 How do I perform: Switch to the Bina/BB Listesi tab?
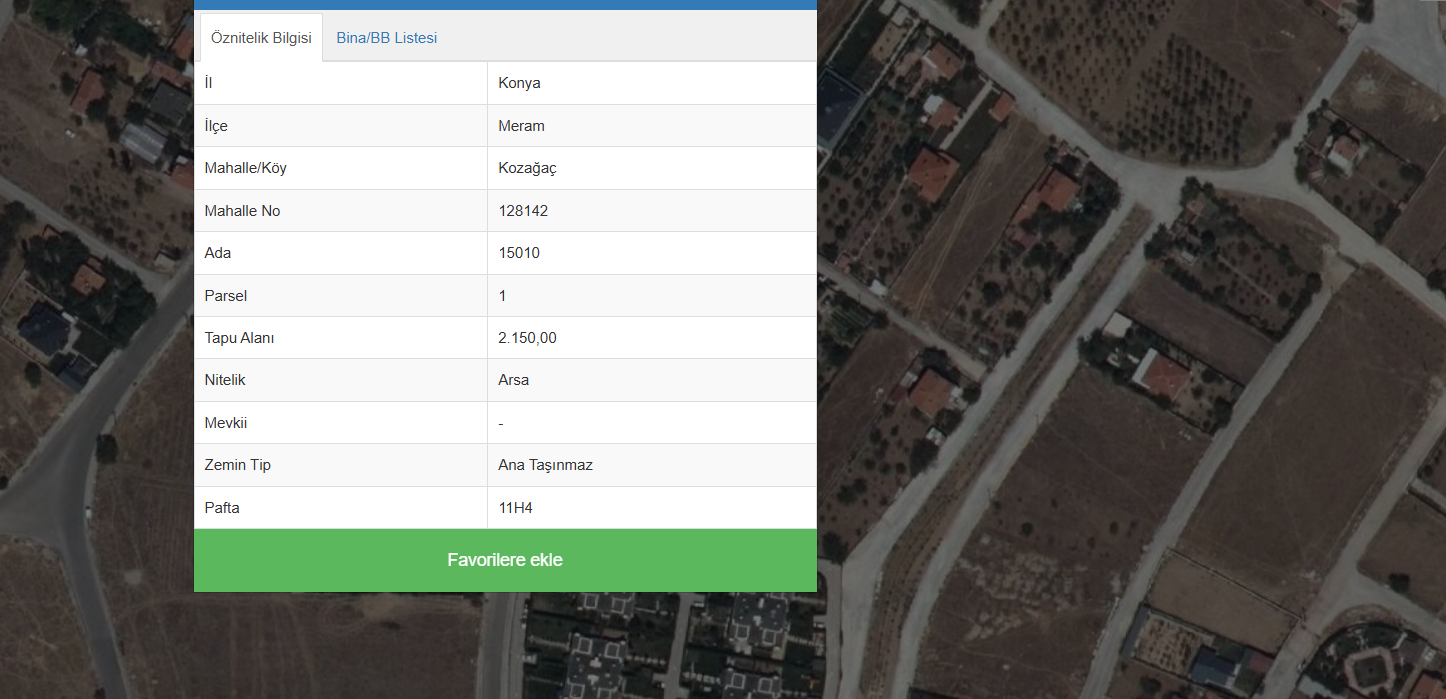click(x=386, y=38)
